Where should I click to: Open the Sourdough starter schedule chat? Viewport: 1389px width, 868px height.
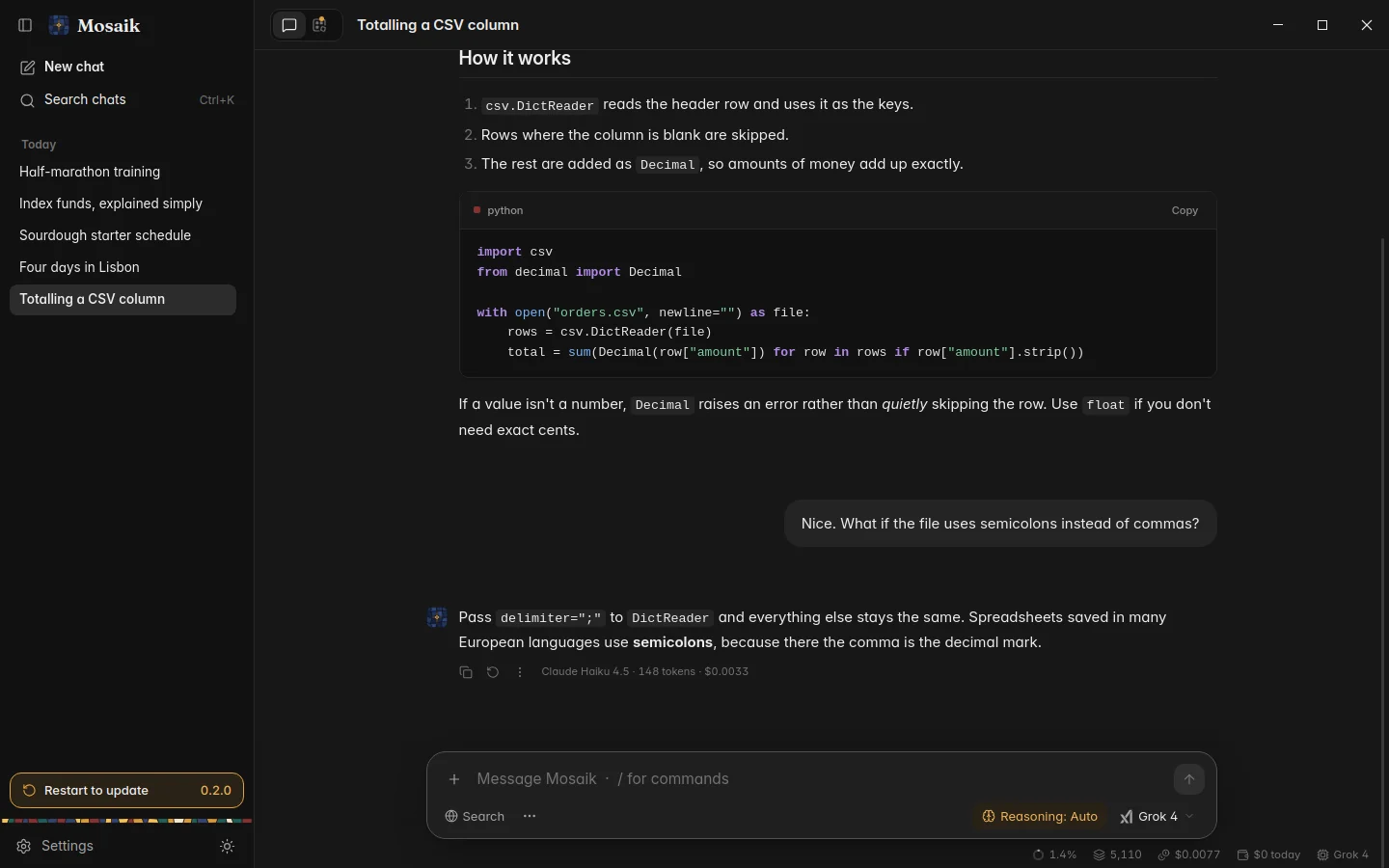[123, 235]
